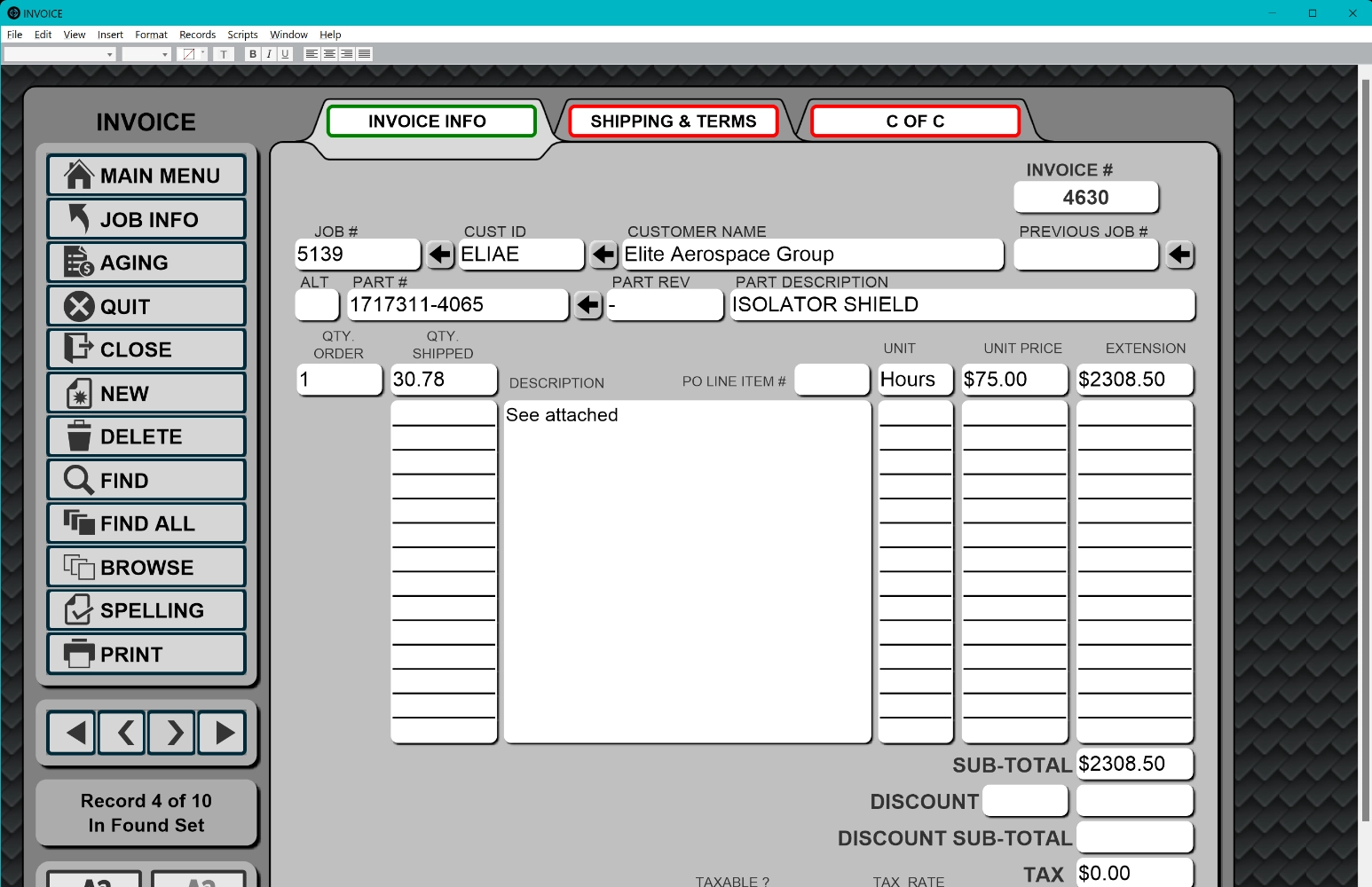Go to the last record arrow

click(222, 733)
